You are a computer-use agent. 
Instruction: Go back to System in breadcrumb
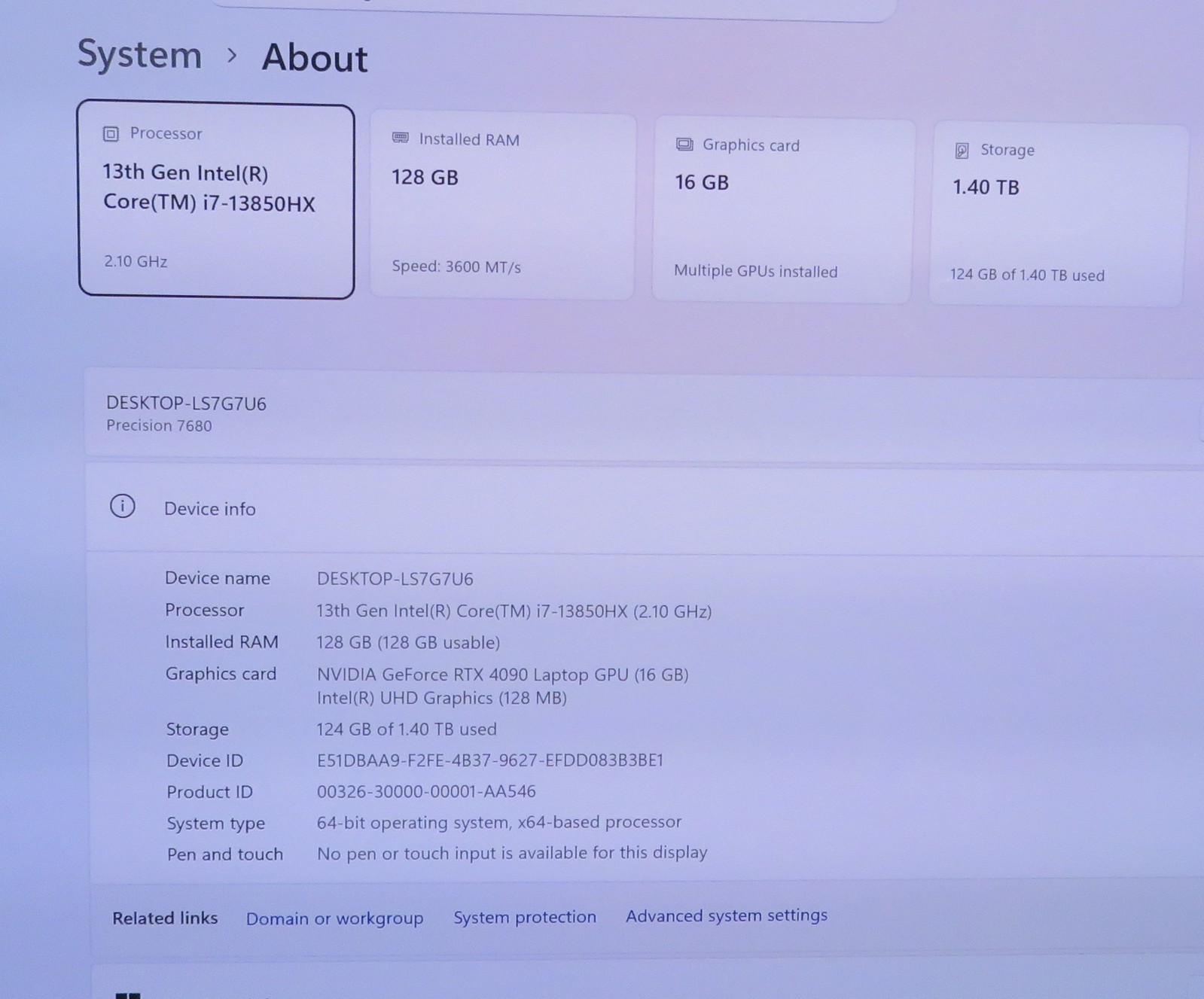(x=140, y=55)
